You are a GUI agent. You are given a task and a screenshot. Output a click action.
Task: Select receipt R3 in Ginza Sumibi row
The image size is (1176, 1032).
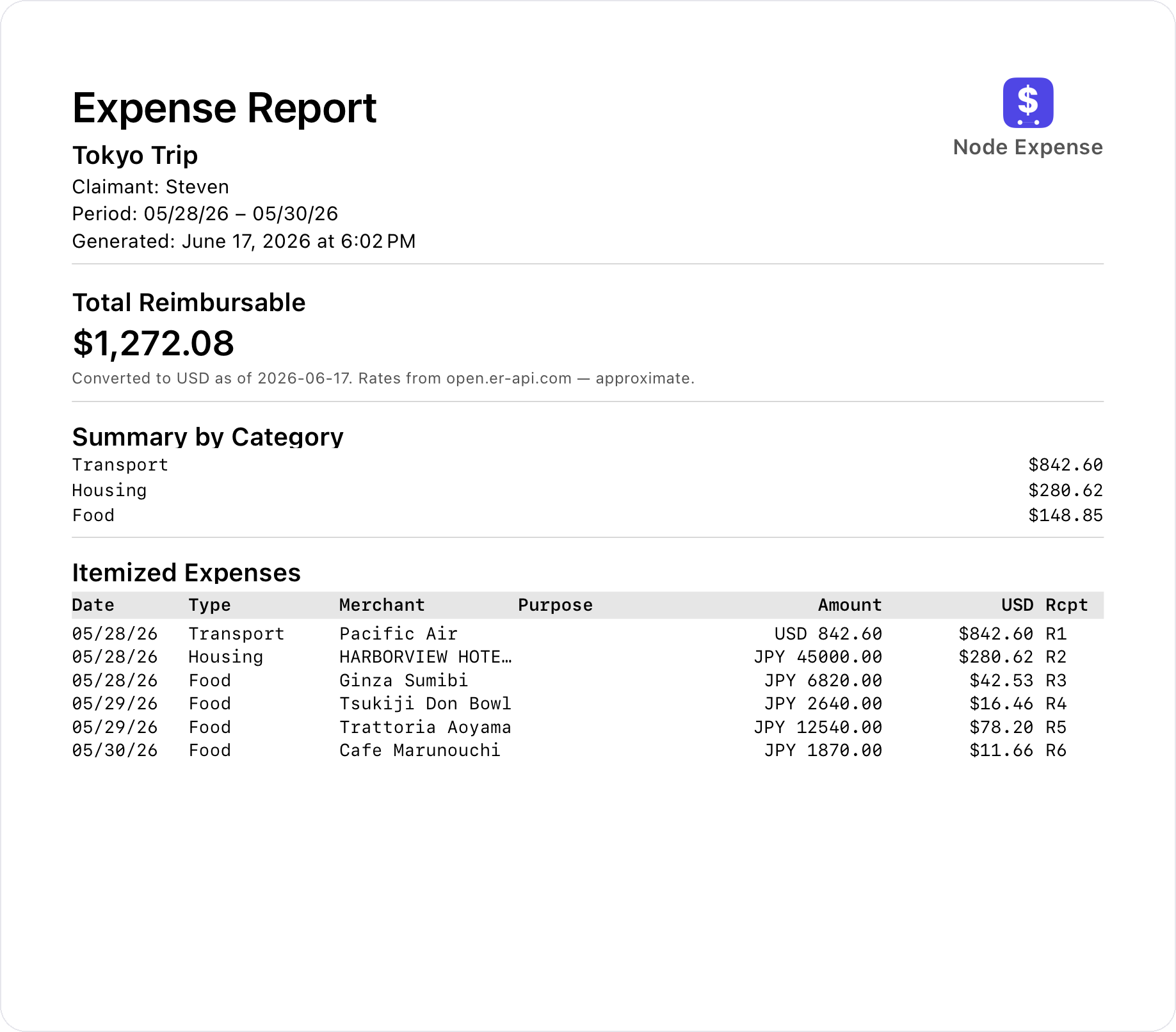pyautogui.click(x=1056, y=681)
